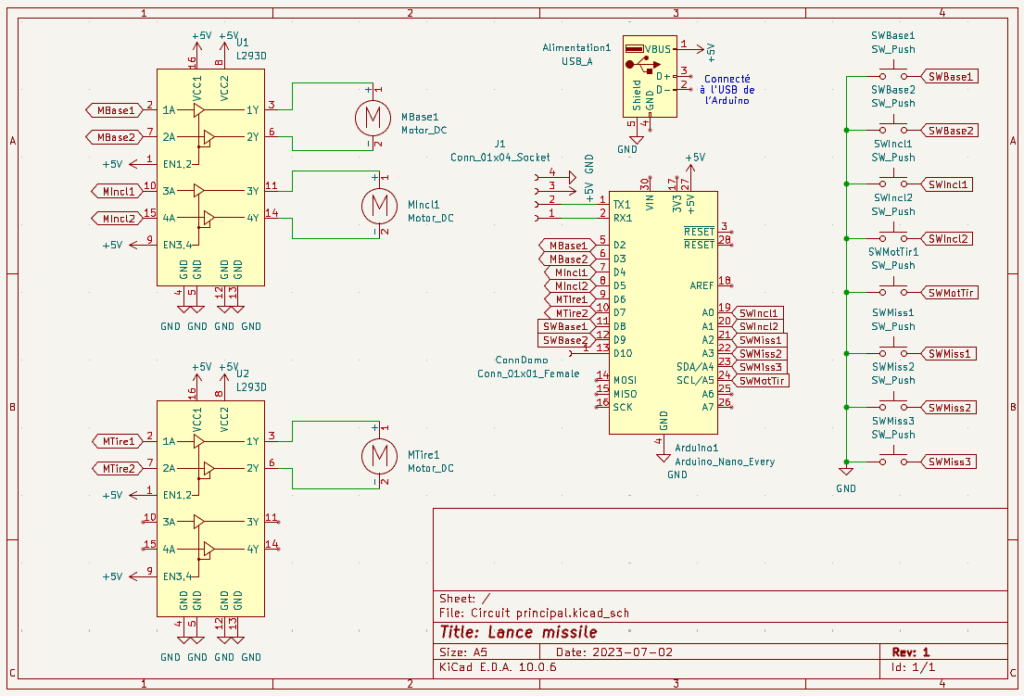This screenshot has height=696, width=1024.
Task: Click the SWMotTir1 push-button switch symbol
Action: [x=893, y=289]
